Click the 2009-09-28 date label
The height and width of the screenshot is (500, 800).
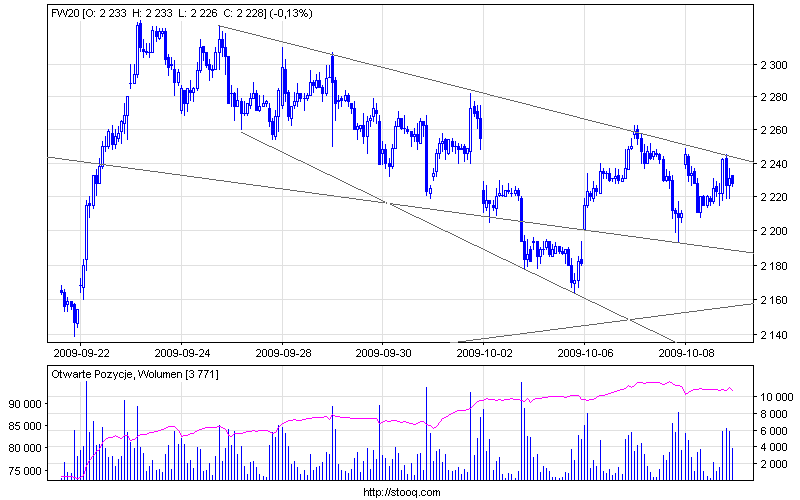(283, 353)
